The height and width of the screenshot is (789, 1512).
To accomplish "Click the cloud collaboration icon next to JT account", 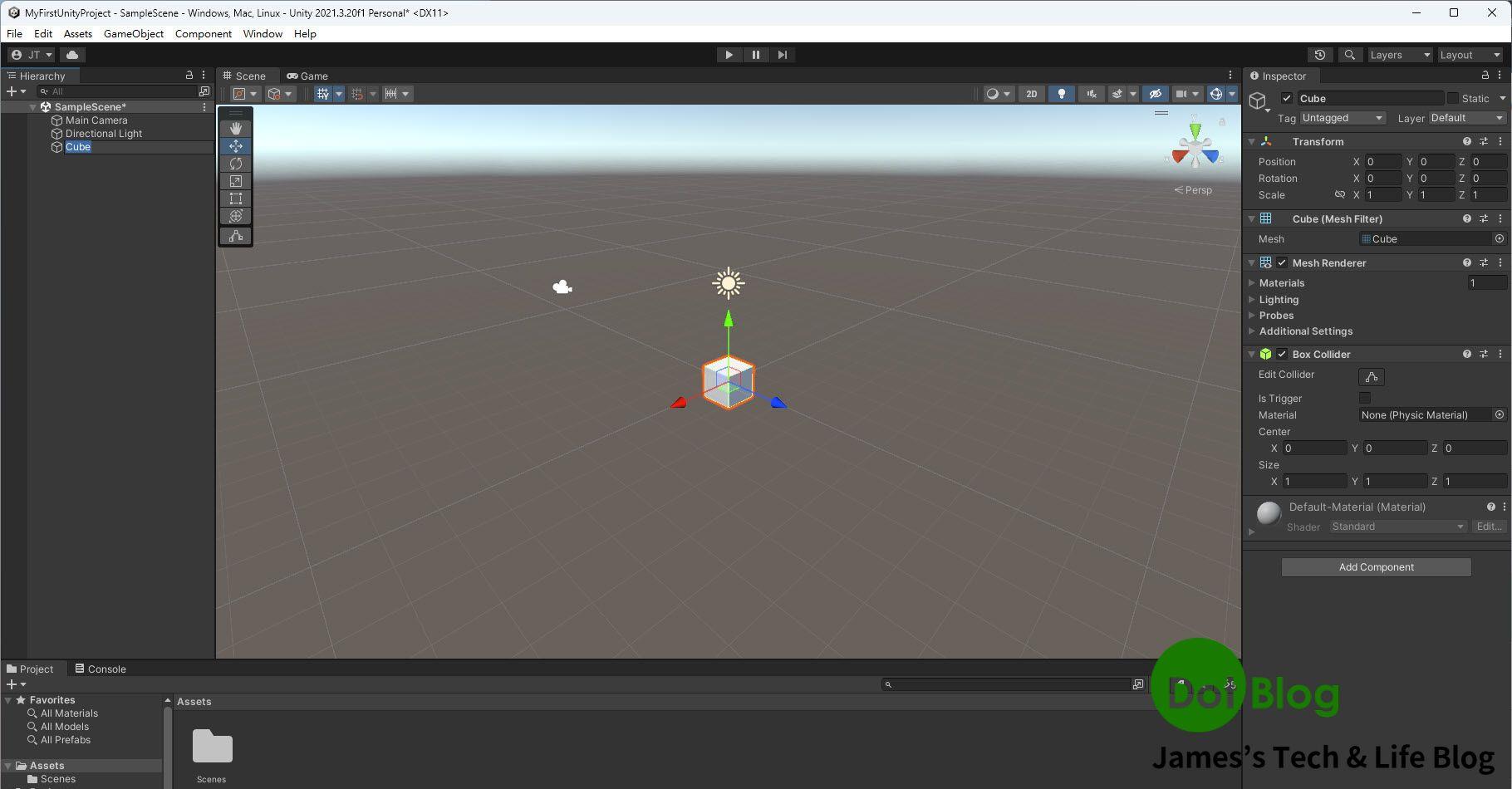I will point(71,54).
